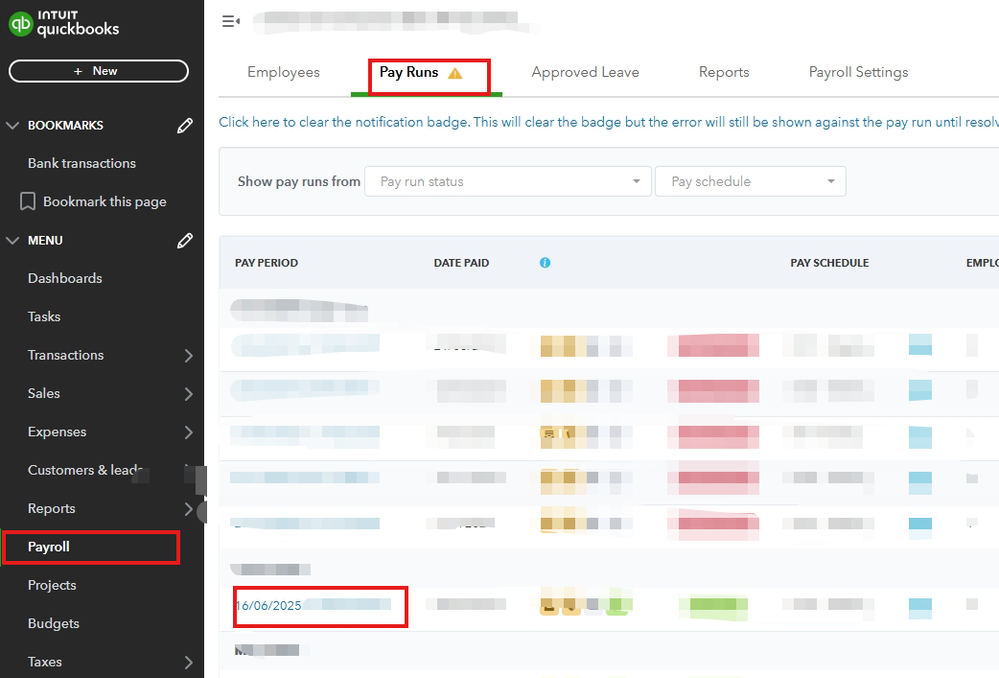Edit bookmarks with the pencil icon

pos(185,126)
